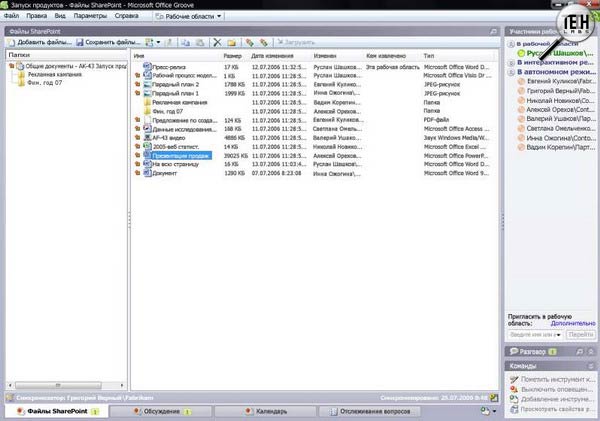Click the На всю страницу Word icon

point(147,164)
